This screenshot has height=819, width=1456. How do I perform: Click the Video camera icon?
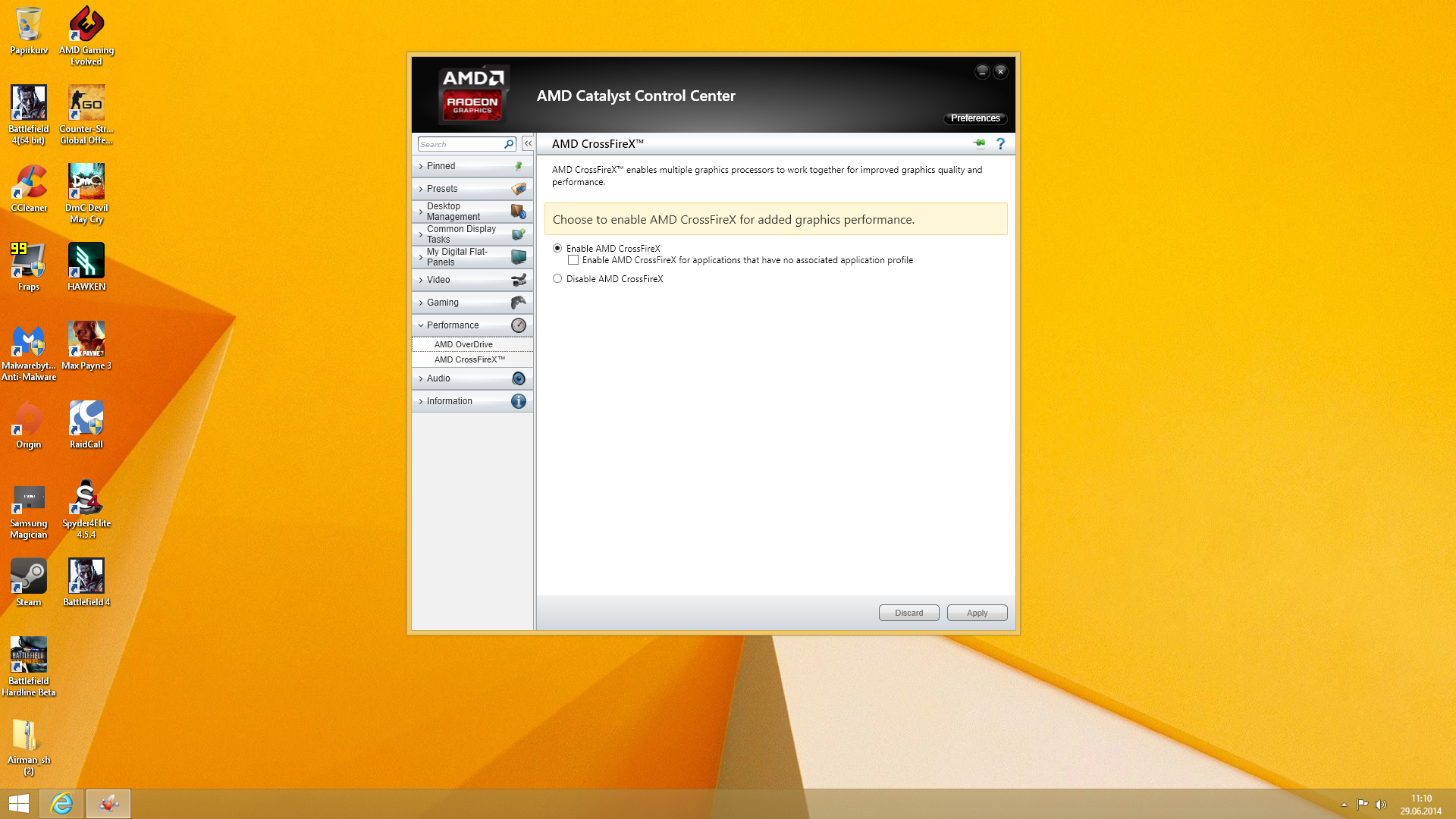[x=519, y=280]
